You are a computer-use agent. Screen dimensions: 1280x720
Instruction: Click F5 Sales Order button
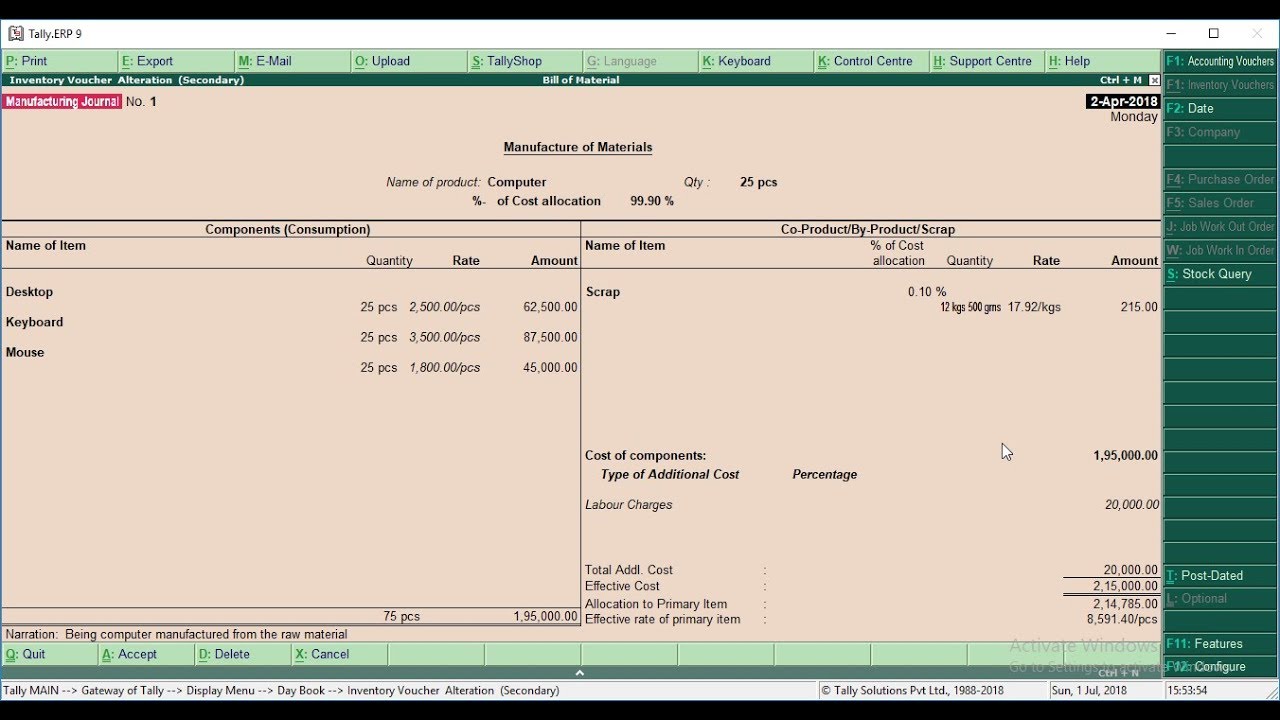(x=1220, y=203)
